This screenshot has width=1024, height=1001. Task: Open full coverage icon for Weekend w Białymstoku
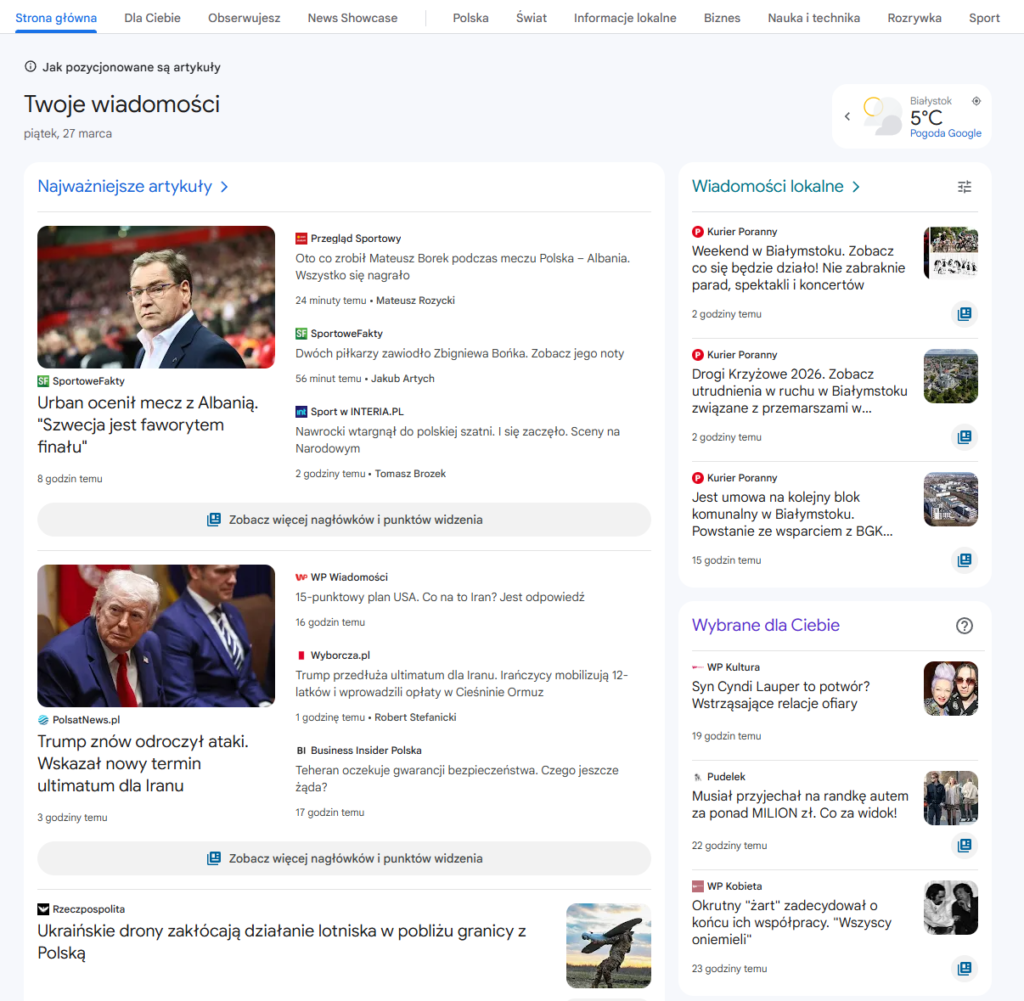coord(964,314)
